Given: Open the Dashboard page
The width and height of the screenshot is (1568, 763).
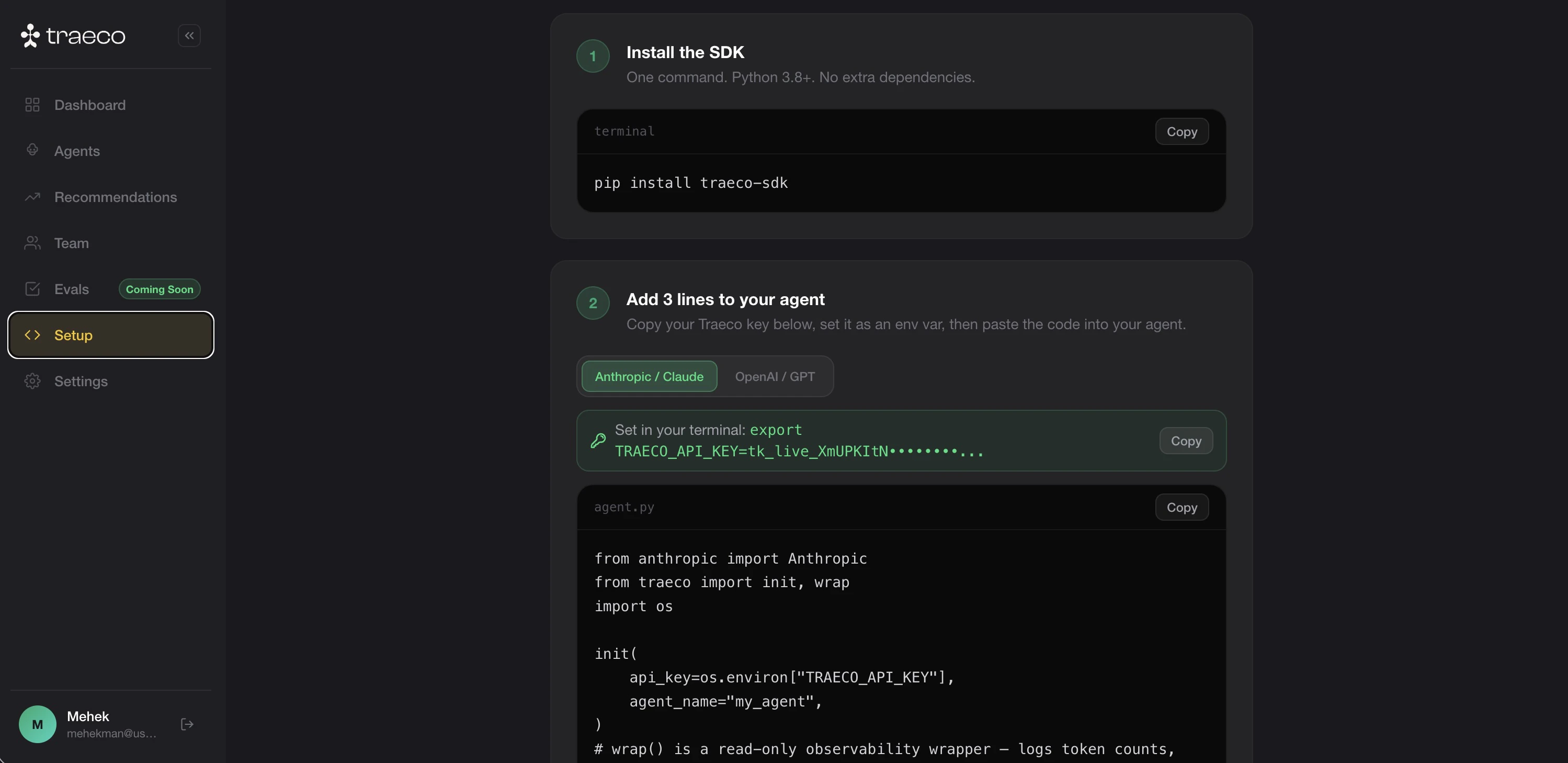Looking at the screenshot, I should click(x=111, y=105).
